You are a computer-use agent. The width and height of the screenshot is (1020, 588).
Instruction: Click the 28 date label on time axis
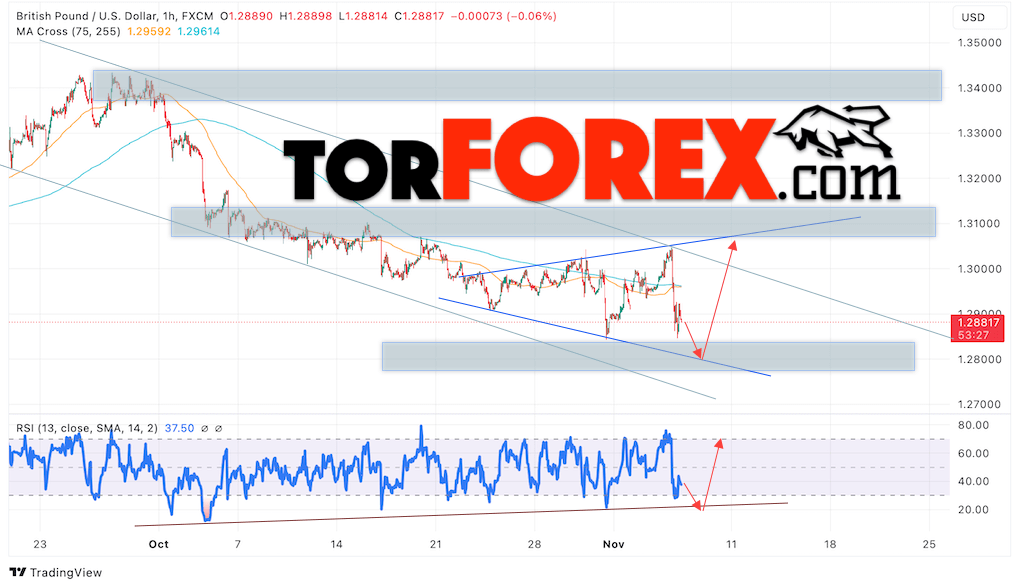tap(534, 544)
